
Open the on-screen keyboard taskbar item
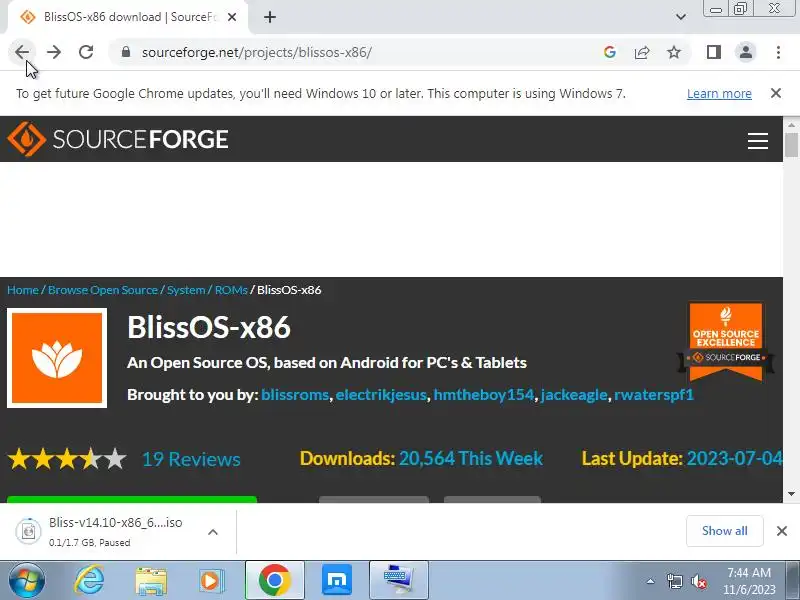coord(398,580)
